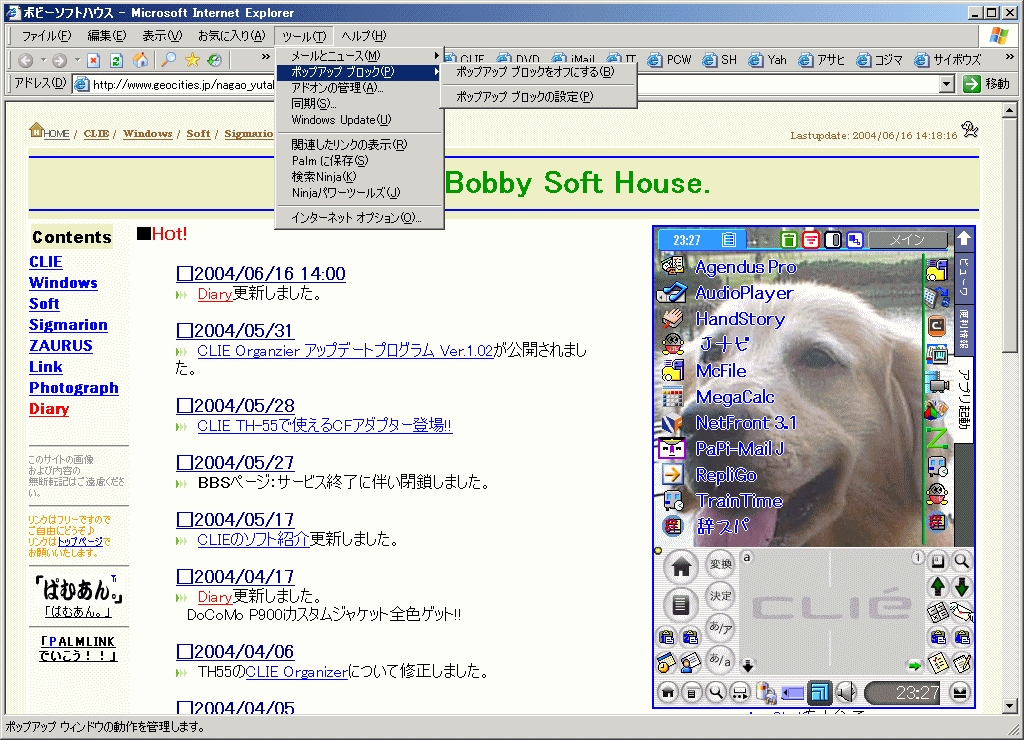The width and height of the screenshot is (1024, 740).
Task: Open the CLIE Organzier update program link
Action: click(344, 350)
